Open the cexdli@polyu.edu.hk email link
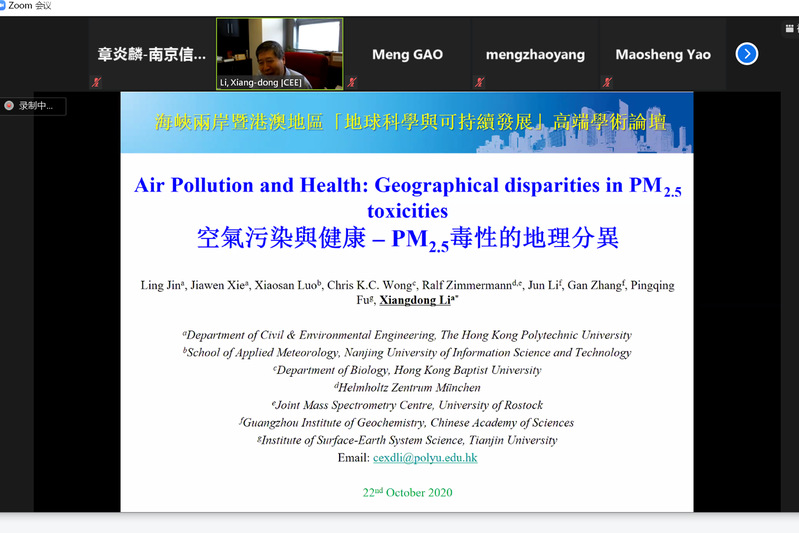The height and width of the screenshot is (533, 799). [425, 458]
